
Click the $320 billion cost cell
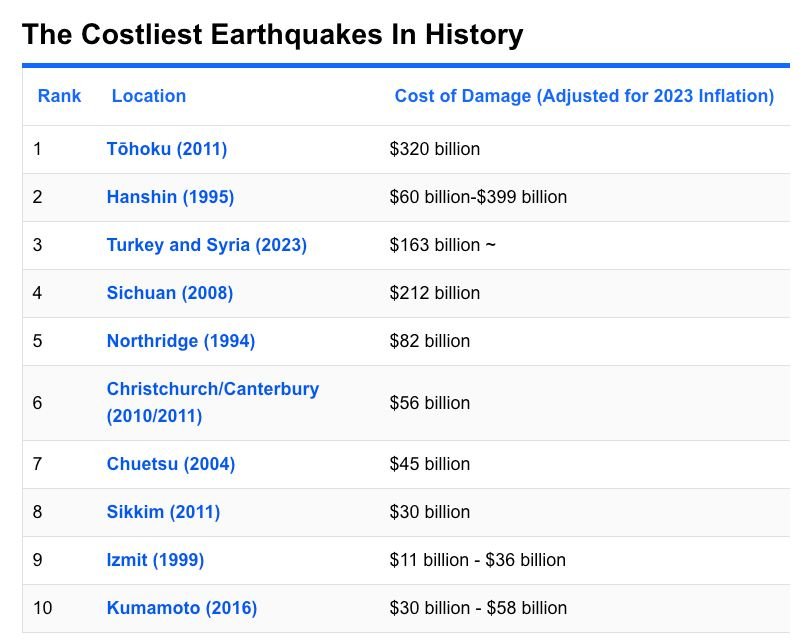pyautogui.click(x=435, y=149)
